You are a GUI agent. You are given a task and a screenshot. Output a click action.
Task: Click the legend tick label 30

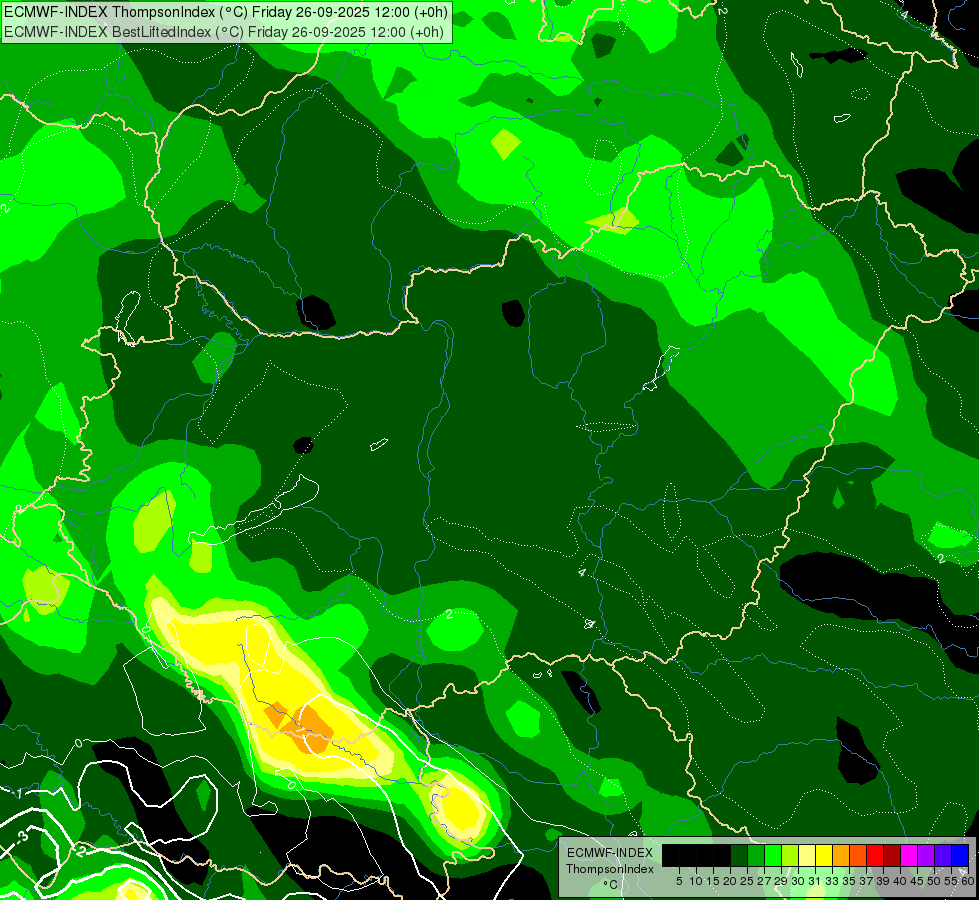click(798, 881)
